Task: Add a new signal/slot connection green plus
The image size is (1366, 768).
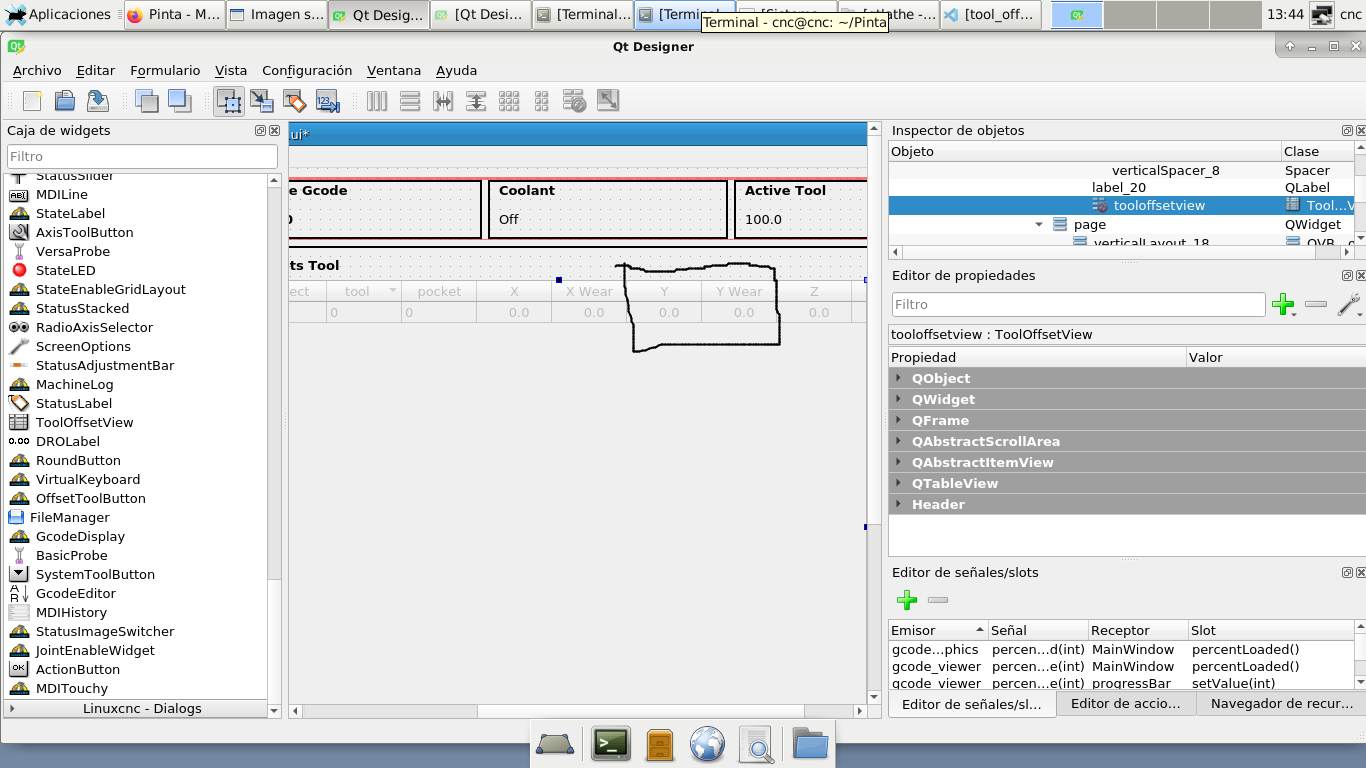Action: click(x=907, y=600)
